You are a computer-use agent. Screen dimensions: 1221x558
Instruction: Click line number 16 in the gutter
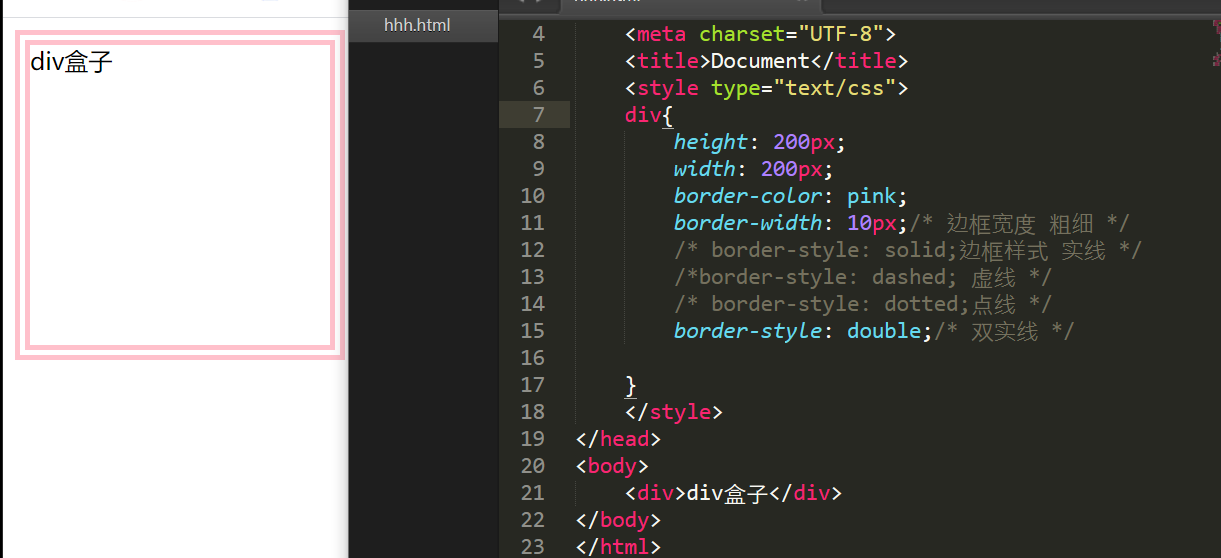coord(533,358)
